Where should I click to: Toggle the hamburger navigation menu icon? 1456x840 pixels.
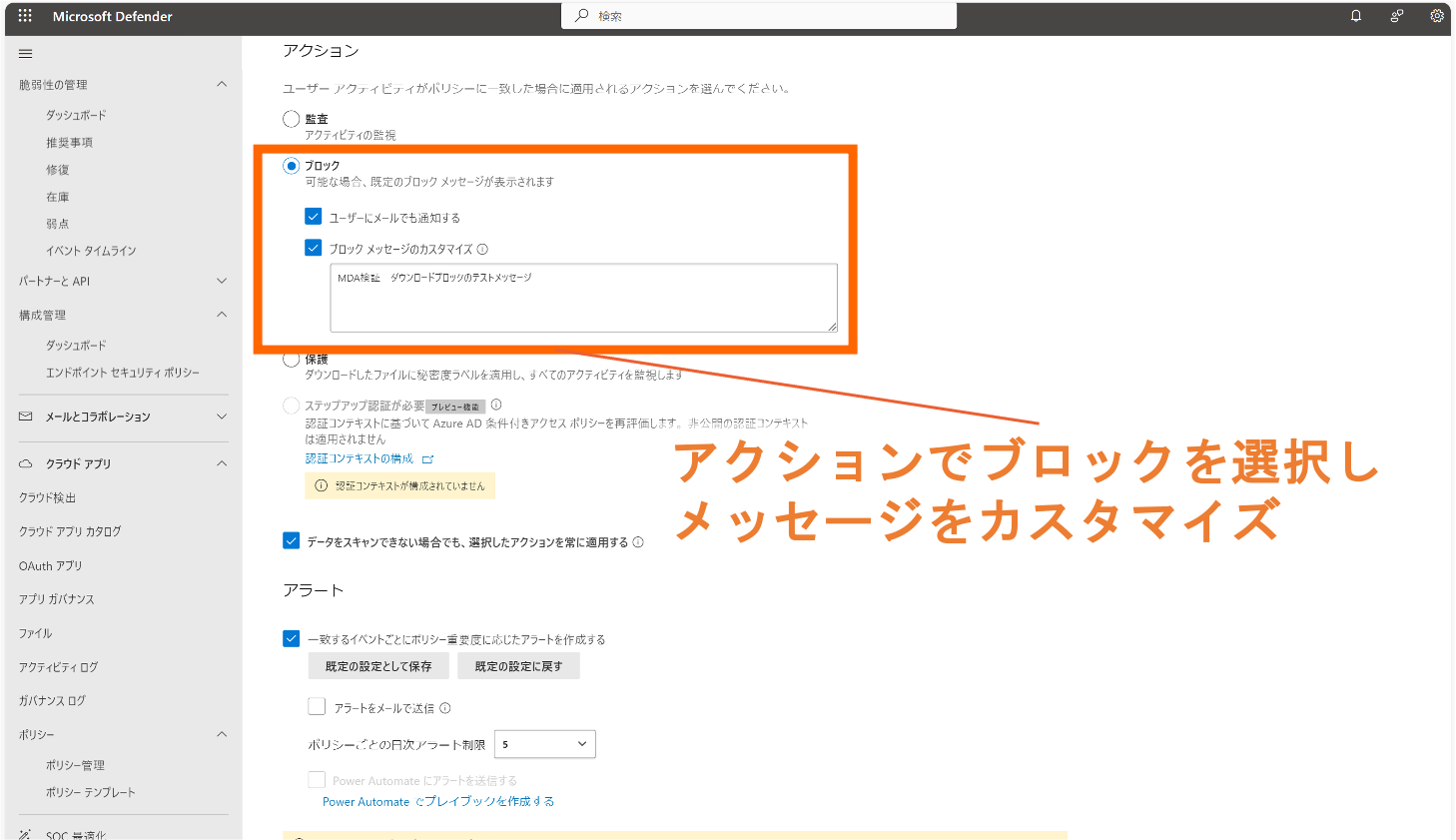pos(26,54)
